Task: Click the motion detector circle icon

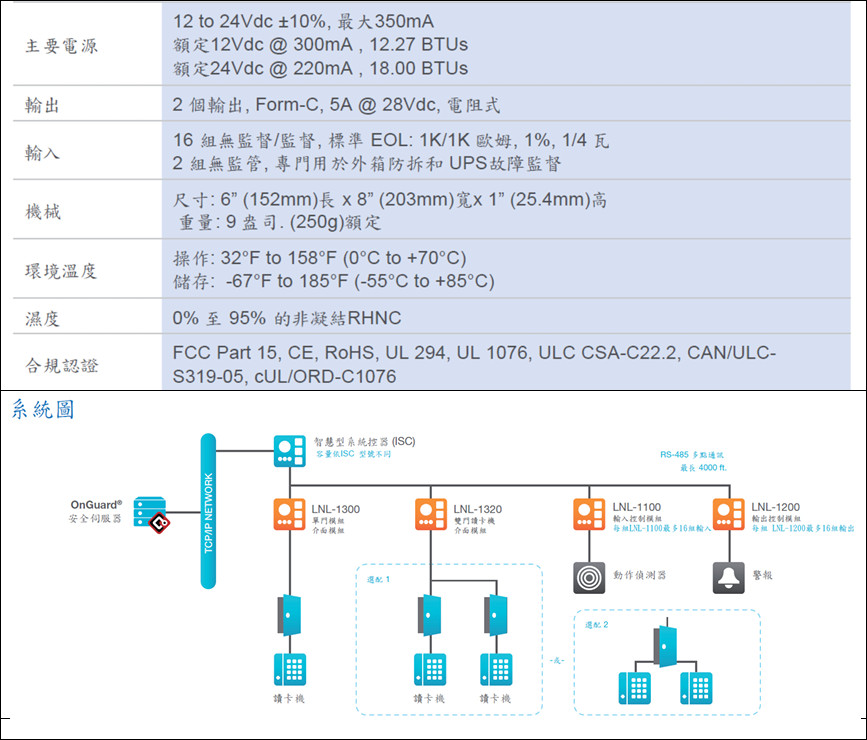Action: point(589,577)
